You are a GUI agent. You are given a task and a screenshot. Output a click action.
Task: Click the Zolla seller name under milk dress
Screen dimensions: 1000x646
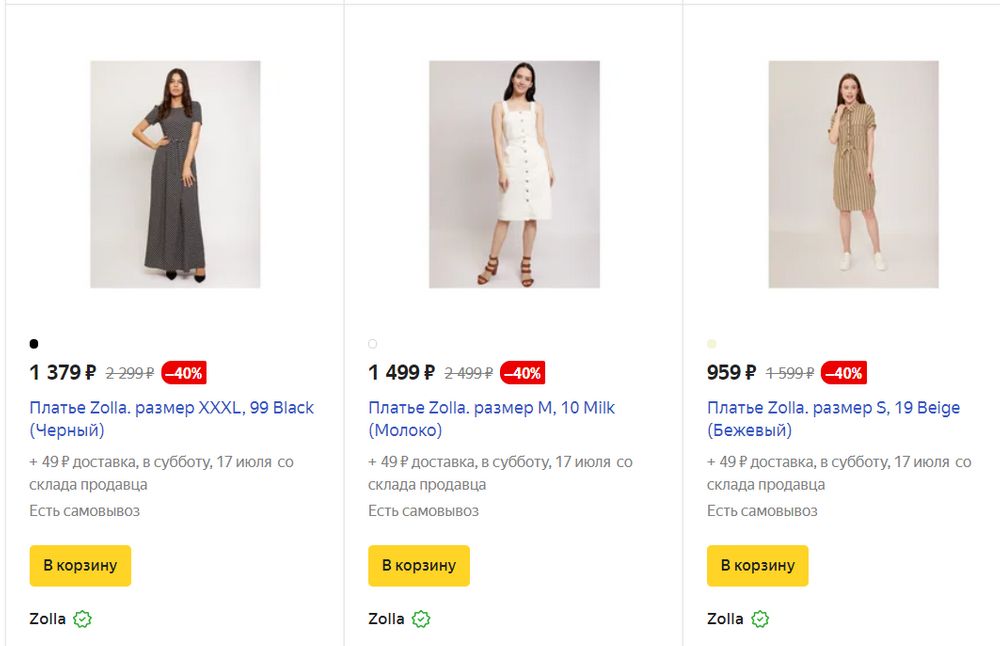[386, 619]
